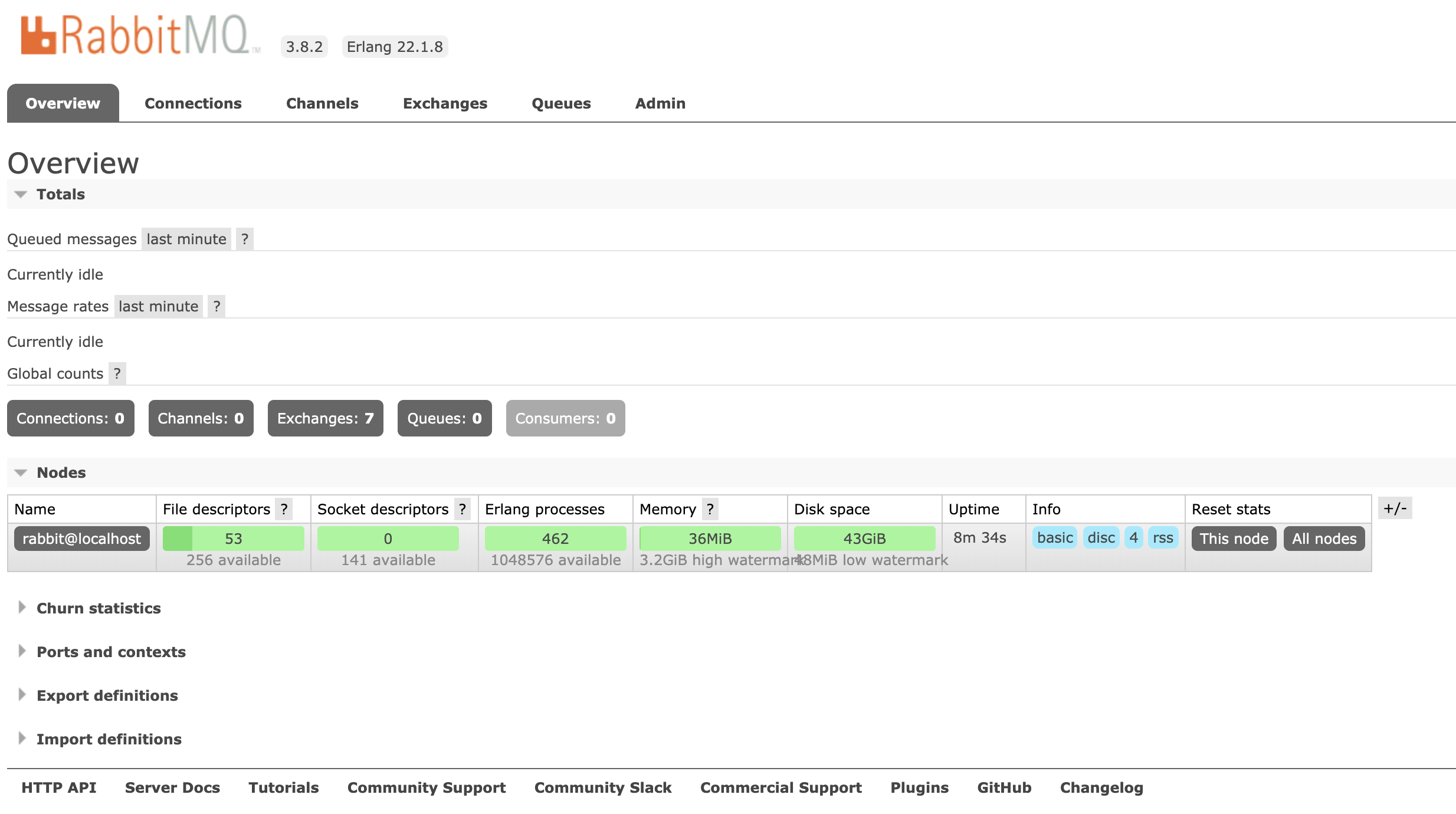Collapse the Nodes section
The height and width of the screenshot is (814, 1456).
tap(61, 472)
